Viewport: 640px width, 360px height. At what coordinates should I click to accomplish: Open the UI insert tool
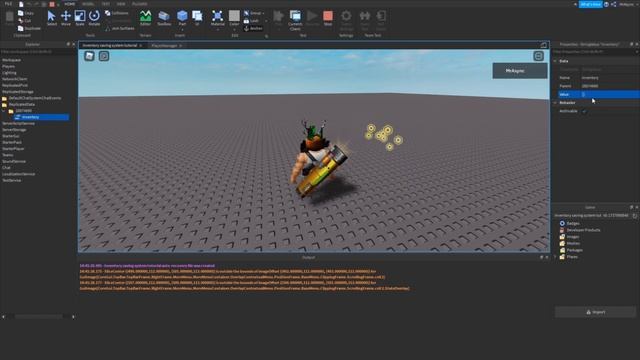pyautogui.click(x=197, y=18)
